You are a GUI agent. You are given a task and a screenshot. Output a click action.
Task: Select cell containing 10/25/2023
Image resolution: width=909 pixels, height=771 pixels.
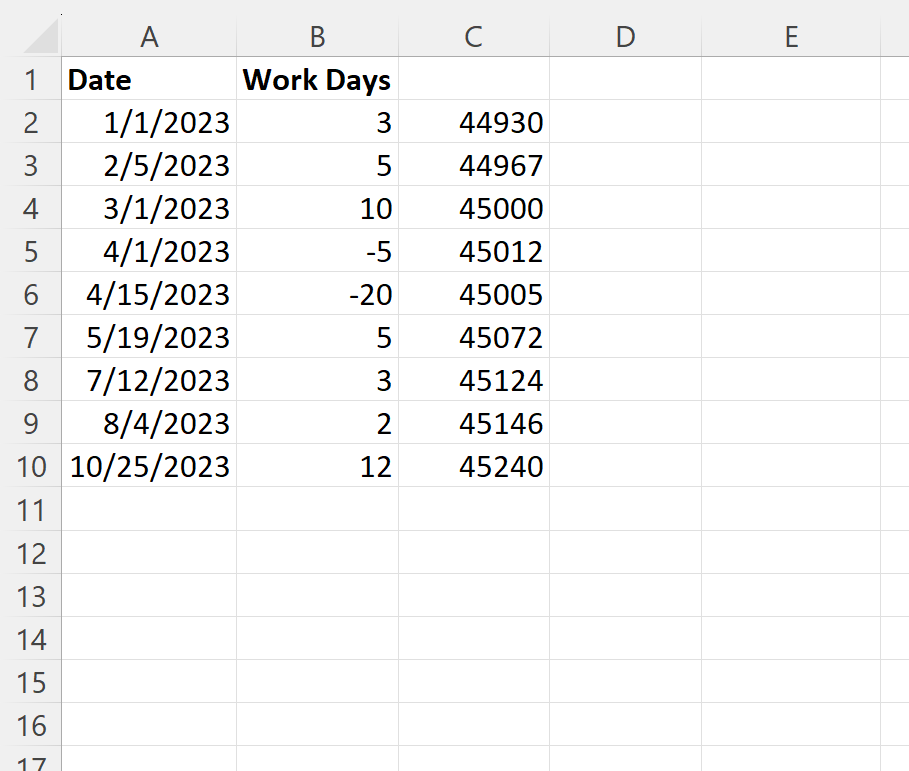click(x=149, y=467)
